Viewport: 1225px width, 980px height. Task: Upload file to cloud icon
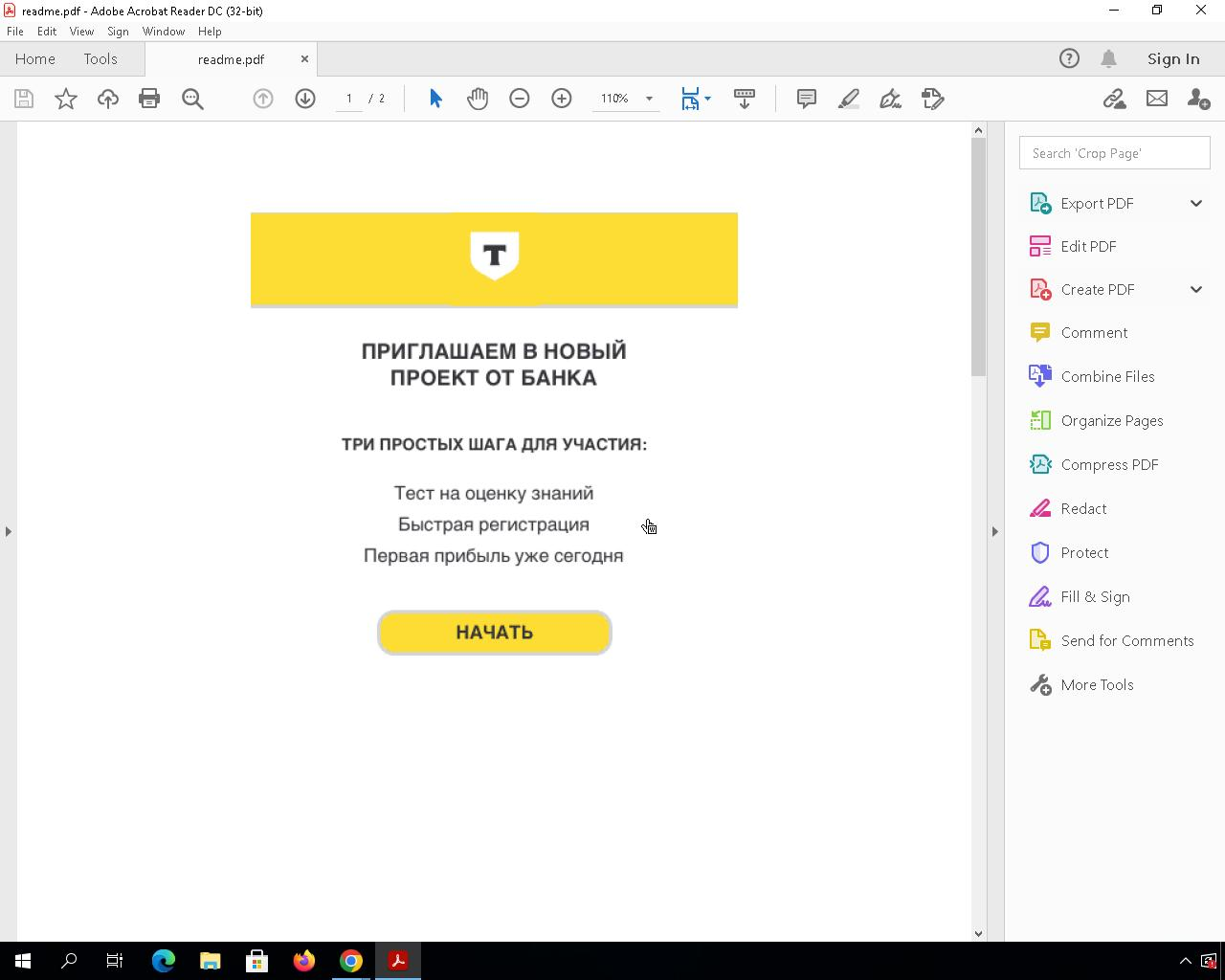coord(108,99)
